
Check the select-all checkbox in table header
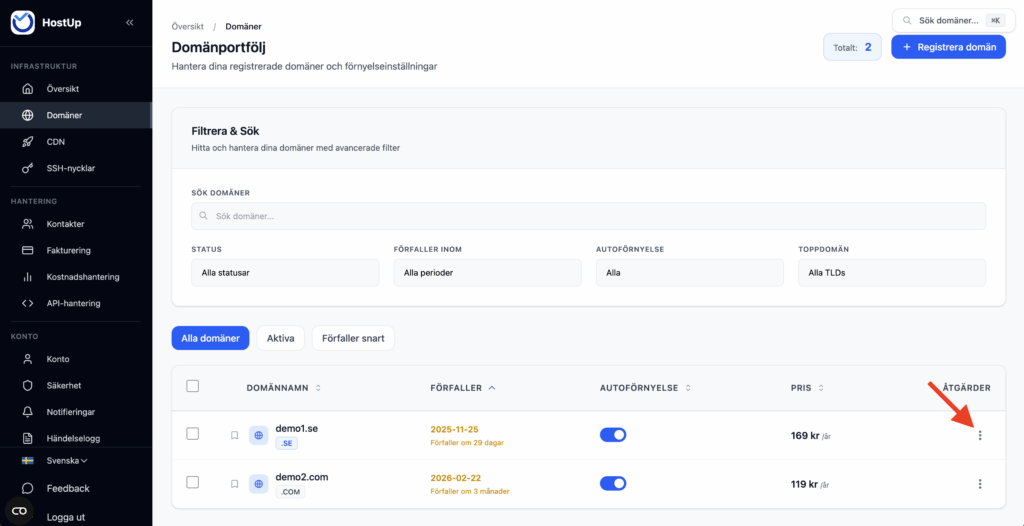point(193,387)
